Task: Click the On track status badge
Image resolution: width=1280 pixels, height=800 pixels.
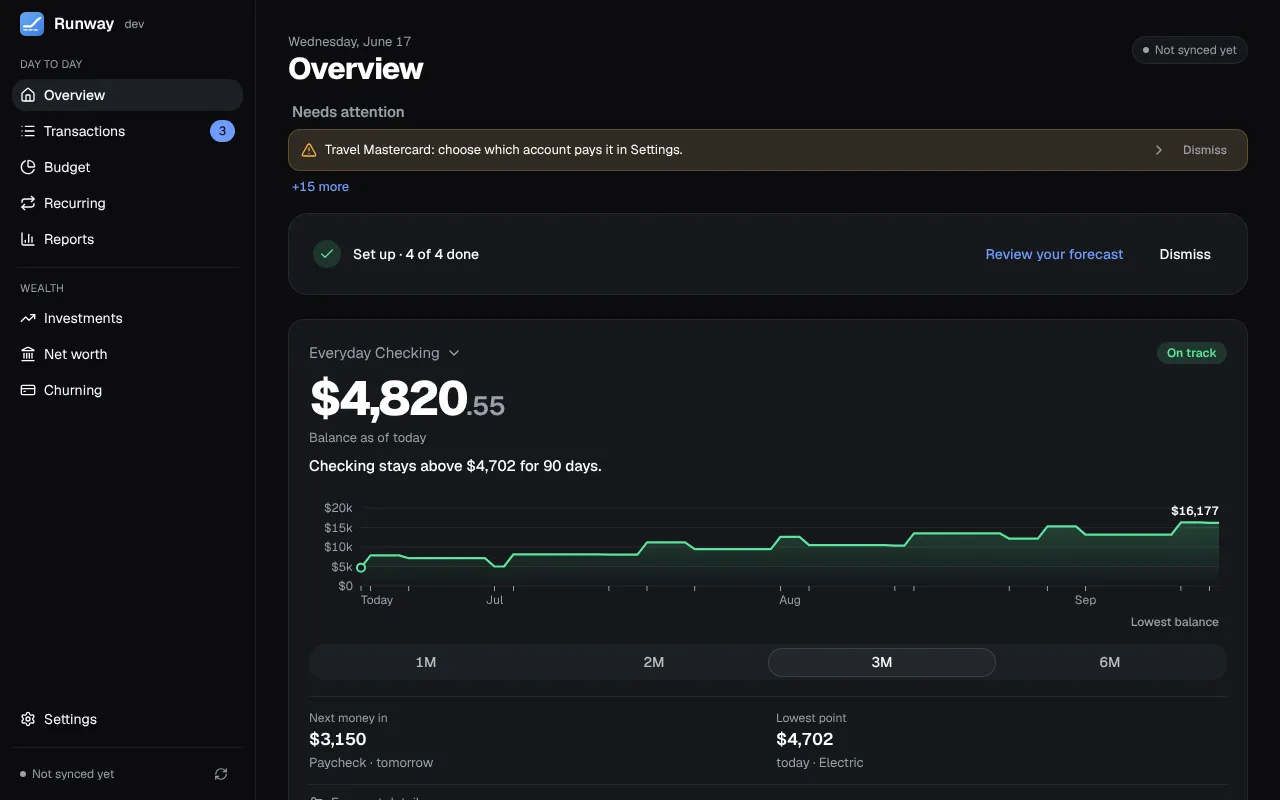Action: click(x=1191, y=353)
